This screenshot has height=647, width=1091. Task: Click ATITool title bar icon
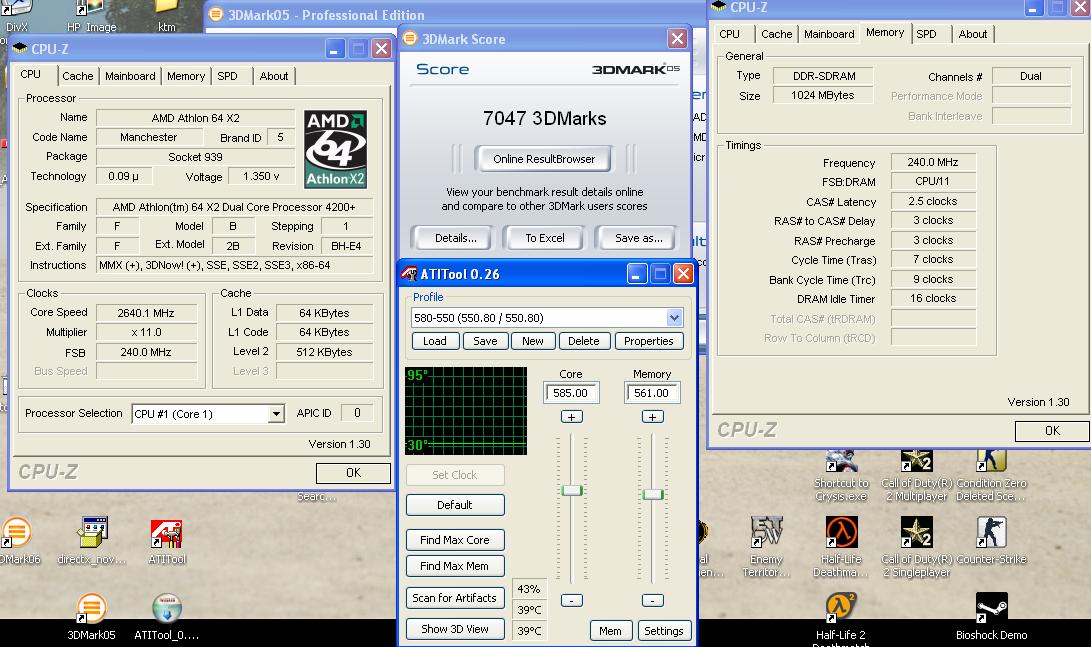click(409, 274)
